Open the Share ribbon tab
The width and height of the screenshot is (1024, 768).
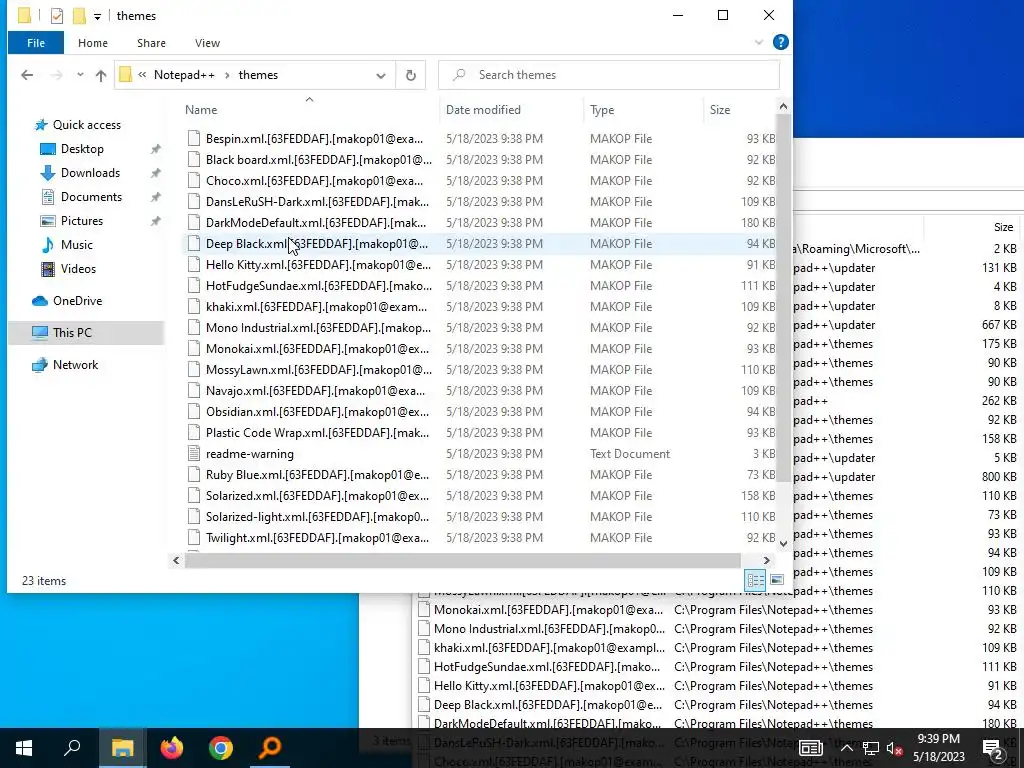[151, 43]
